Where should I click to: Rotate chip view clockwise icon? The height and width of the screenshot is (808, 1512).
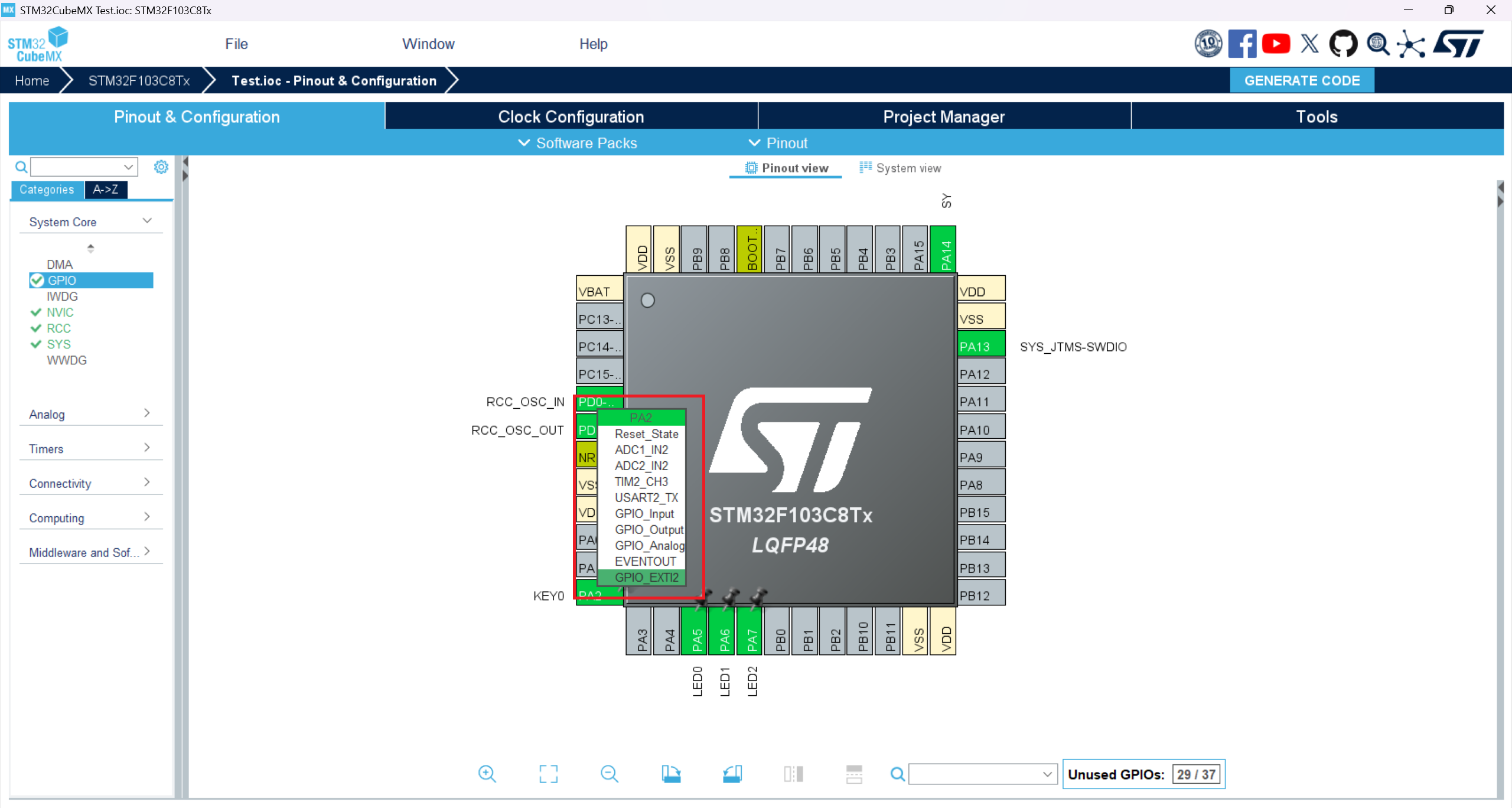coord(671,774)
